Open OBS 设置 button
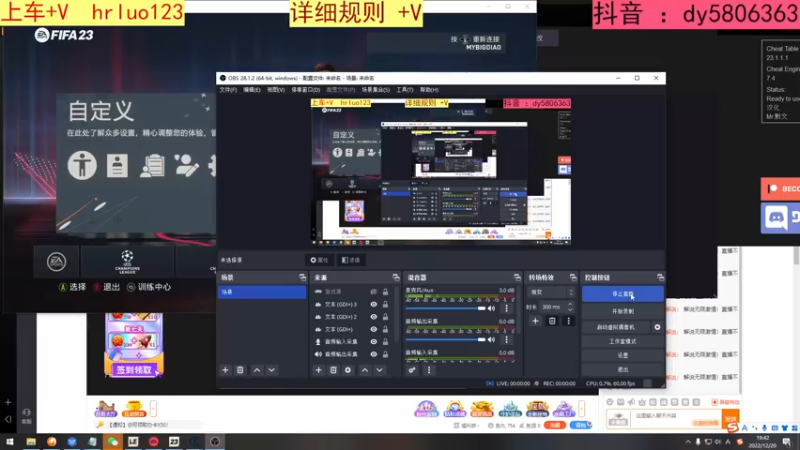 point(622,355)
